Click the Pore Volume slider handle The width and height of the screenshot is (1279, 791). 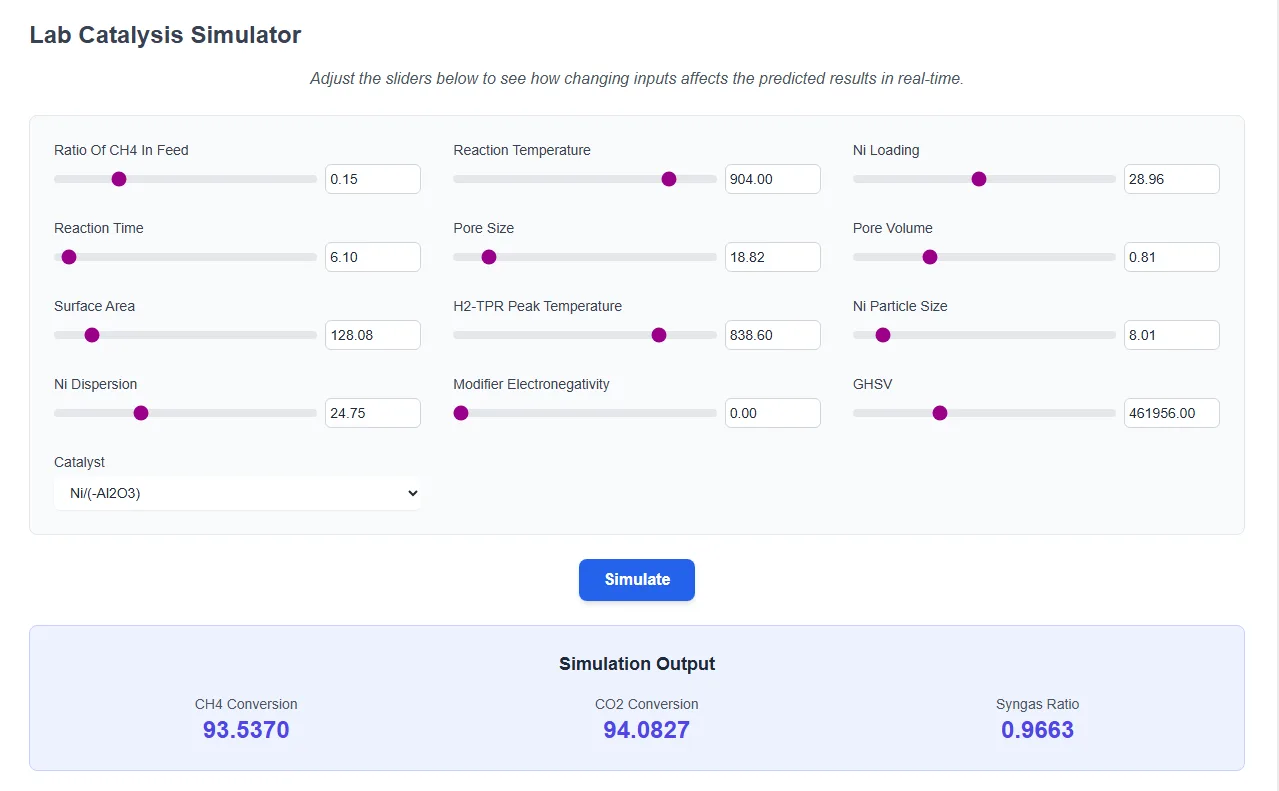coord(929,257)
